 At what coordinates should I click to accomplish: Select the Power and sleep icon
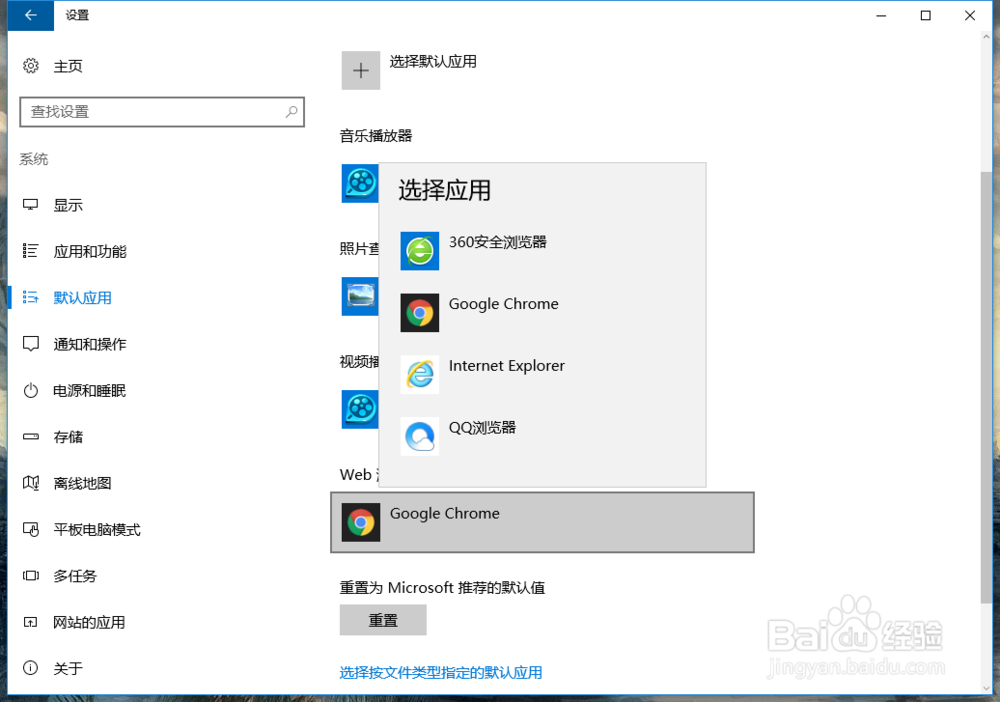tap(31, 390)
